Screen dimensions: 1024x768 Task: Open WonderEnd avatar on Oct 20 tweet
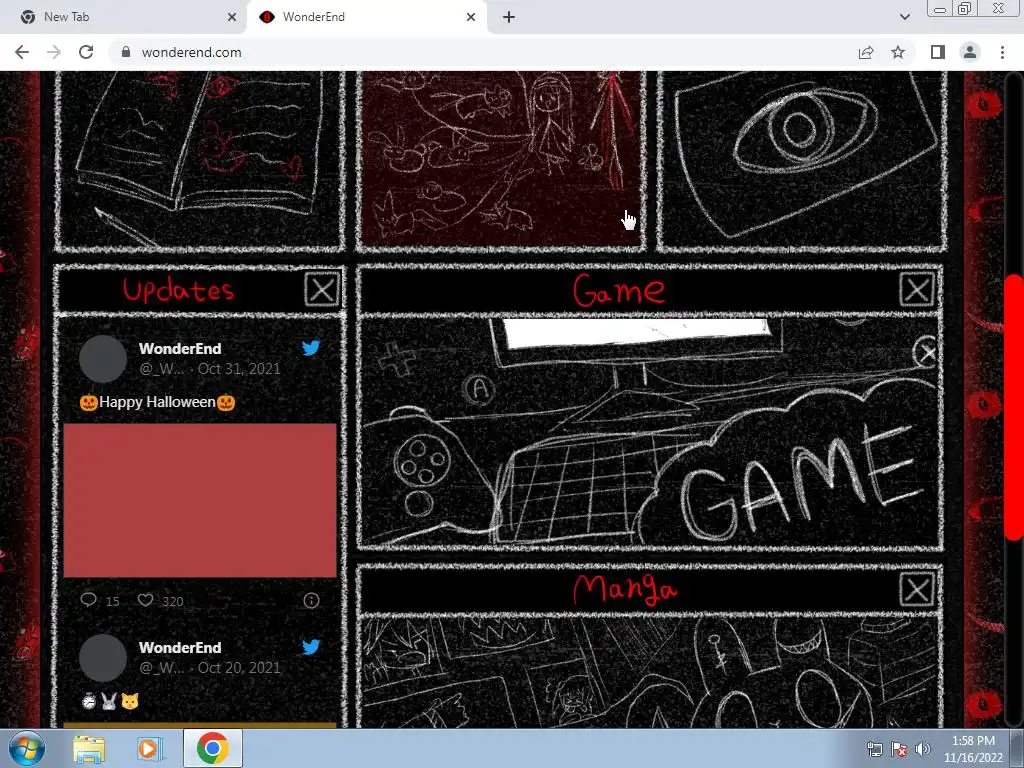click(x=103, y=658)
